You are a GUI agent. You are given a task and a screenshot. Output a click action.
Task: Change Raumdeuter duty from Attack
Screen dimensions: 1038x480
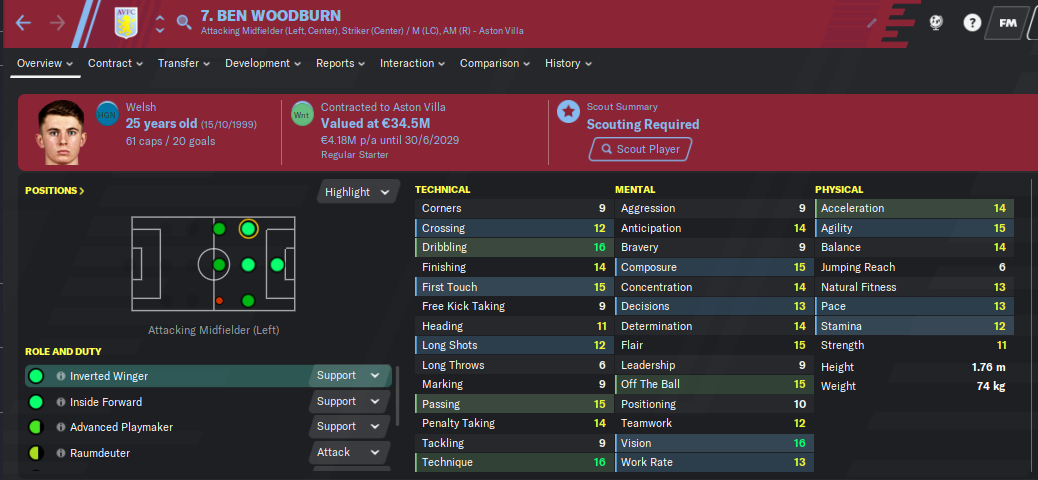pyautogui.click(x=349, y=453)
